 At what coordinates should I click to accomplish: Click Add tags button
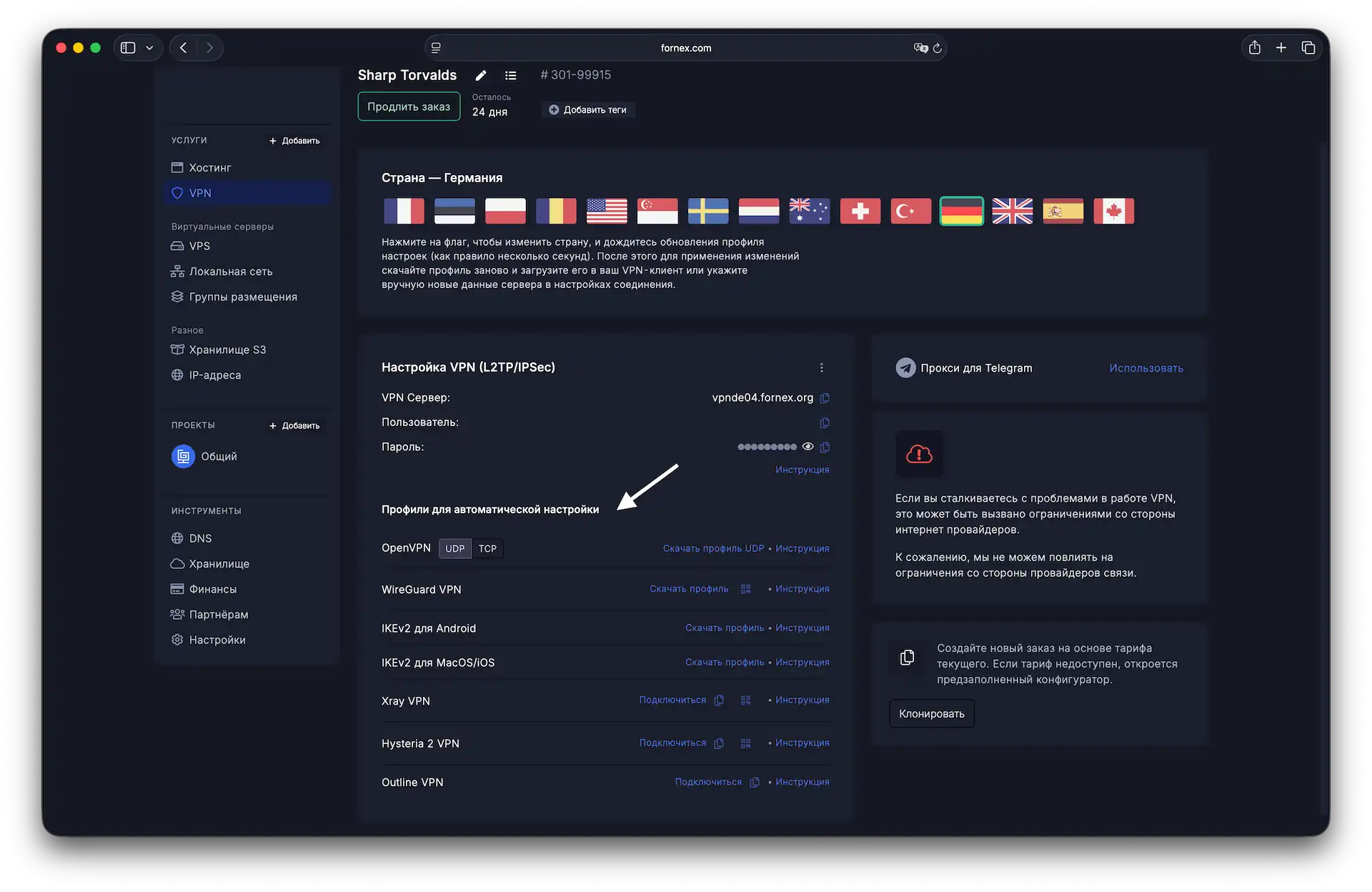tap(587, 110)
